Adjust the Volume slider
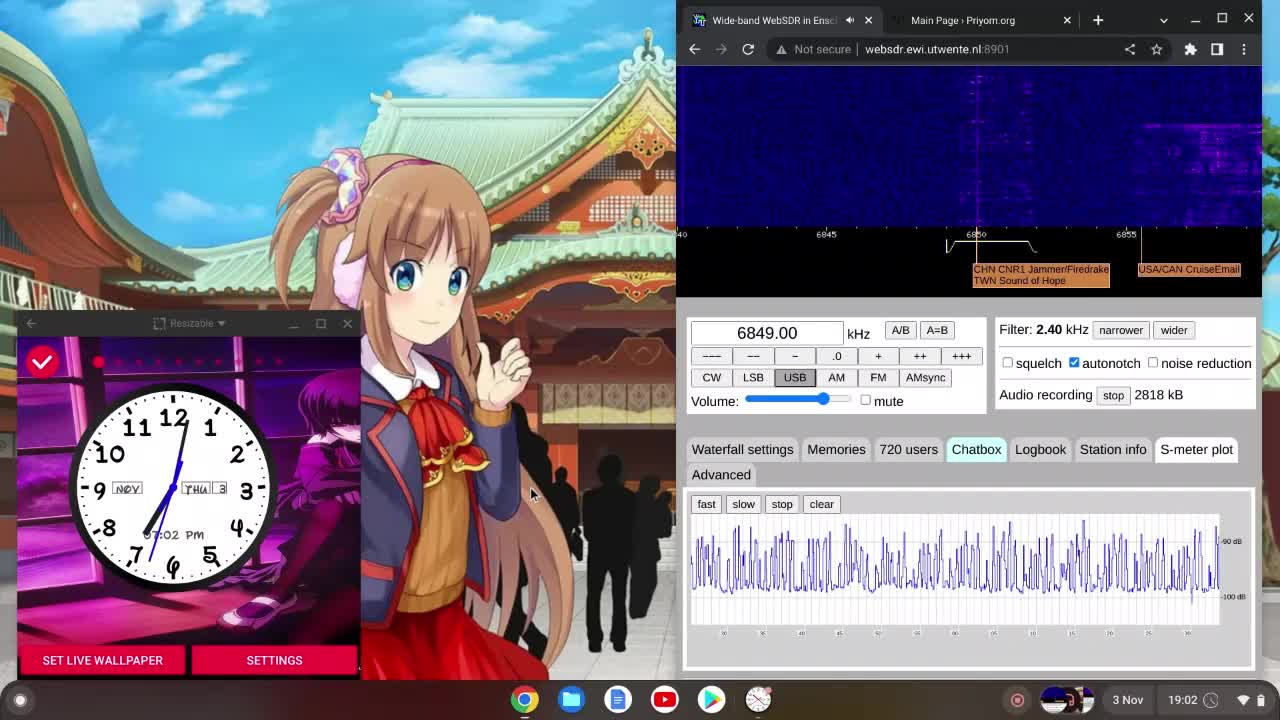This screenshot has width=1280, height=720. 799,400
